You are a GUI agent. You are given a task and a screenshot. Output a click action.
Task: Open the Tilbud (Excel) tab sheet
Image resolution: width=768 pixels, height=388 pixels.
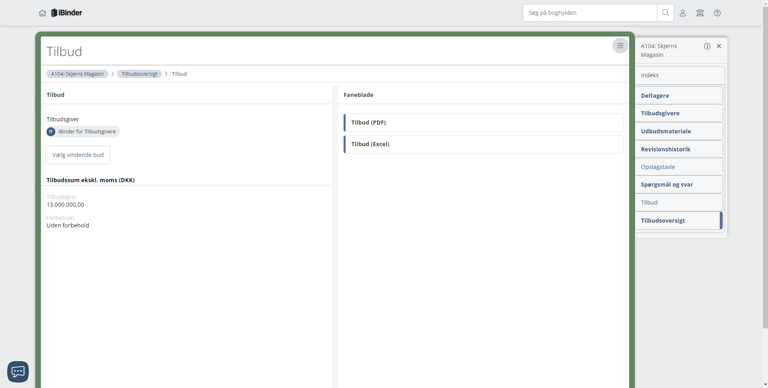point(483,144)
